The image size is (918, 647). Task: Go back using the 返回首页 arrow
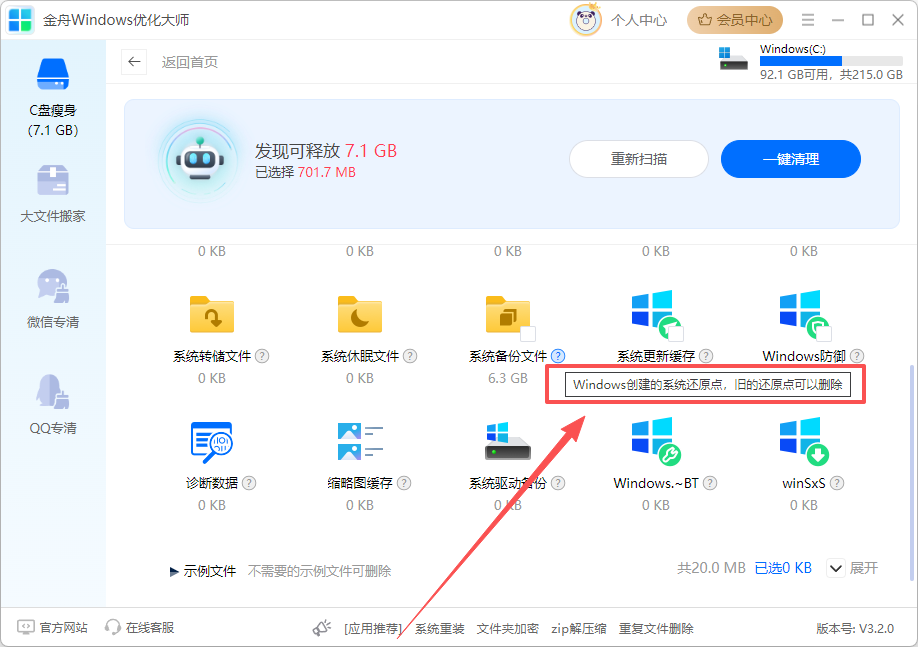point(135,62)
